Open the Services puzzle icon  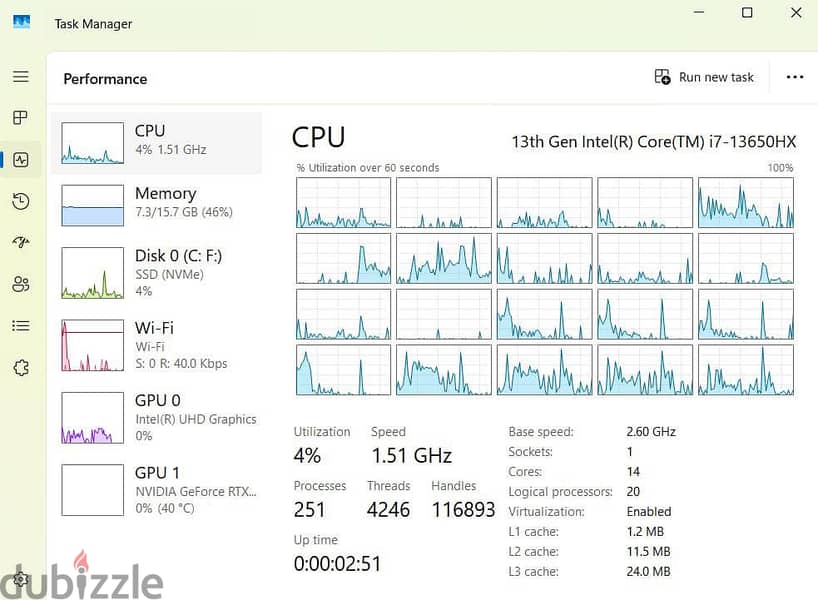pos(21,368)
